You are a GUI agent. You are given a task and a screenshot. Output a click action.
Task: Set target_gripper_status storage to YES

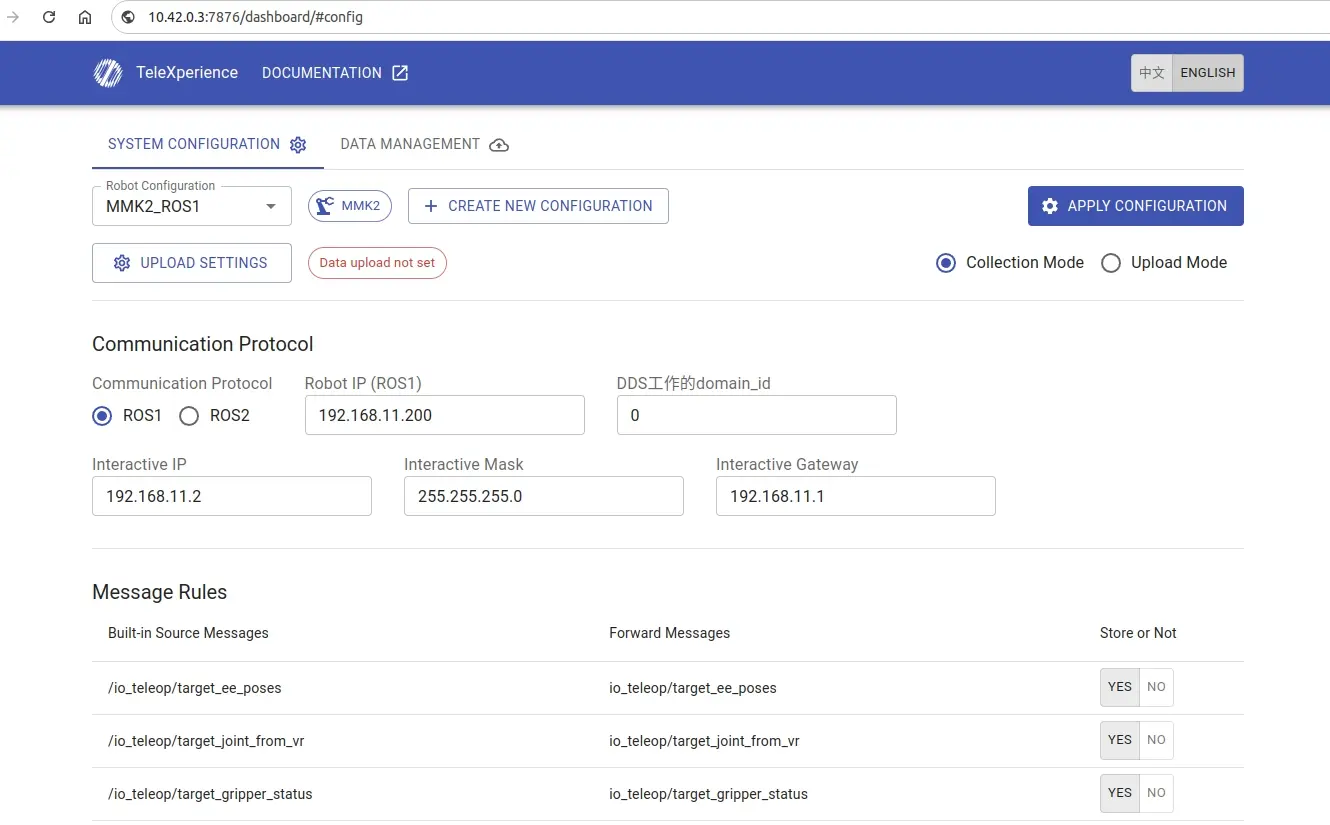pos(1120,793)
